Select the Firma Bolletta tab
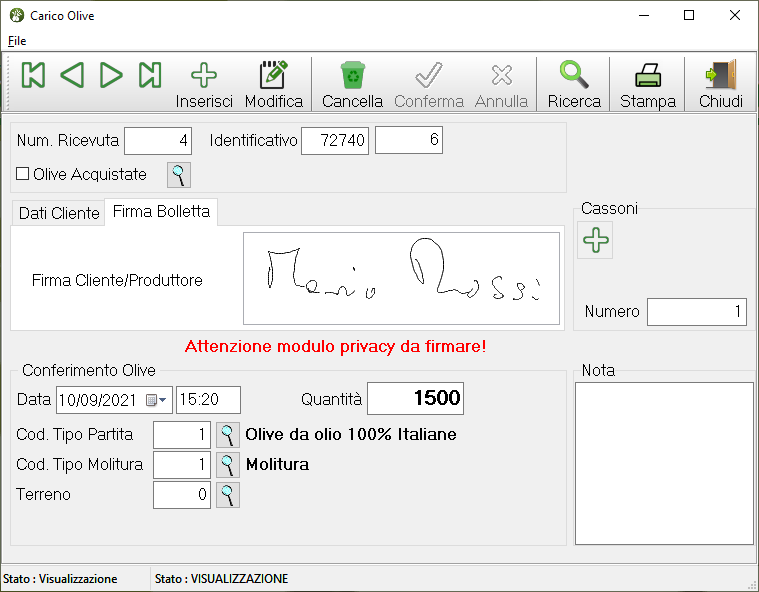 (x=161, y=212)
